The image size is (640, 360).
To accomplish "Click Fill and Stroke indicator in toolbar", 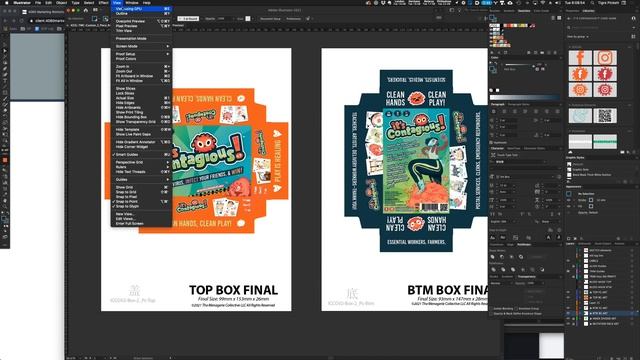I will coord(5,219).
